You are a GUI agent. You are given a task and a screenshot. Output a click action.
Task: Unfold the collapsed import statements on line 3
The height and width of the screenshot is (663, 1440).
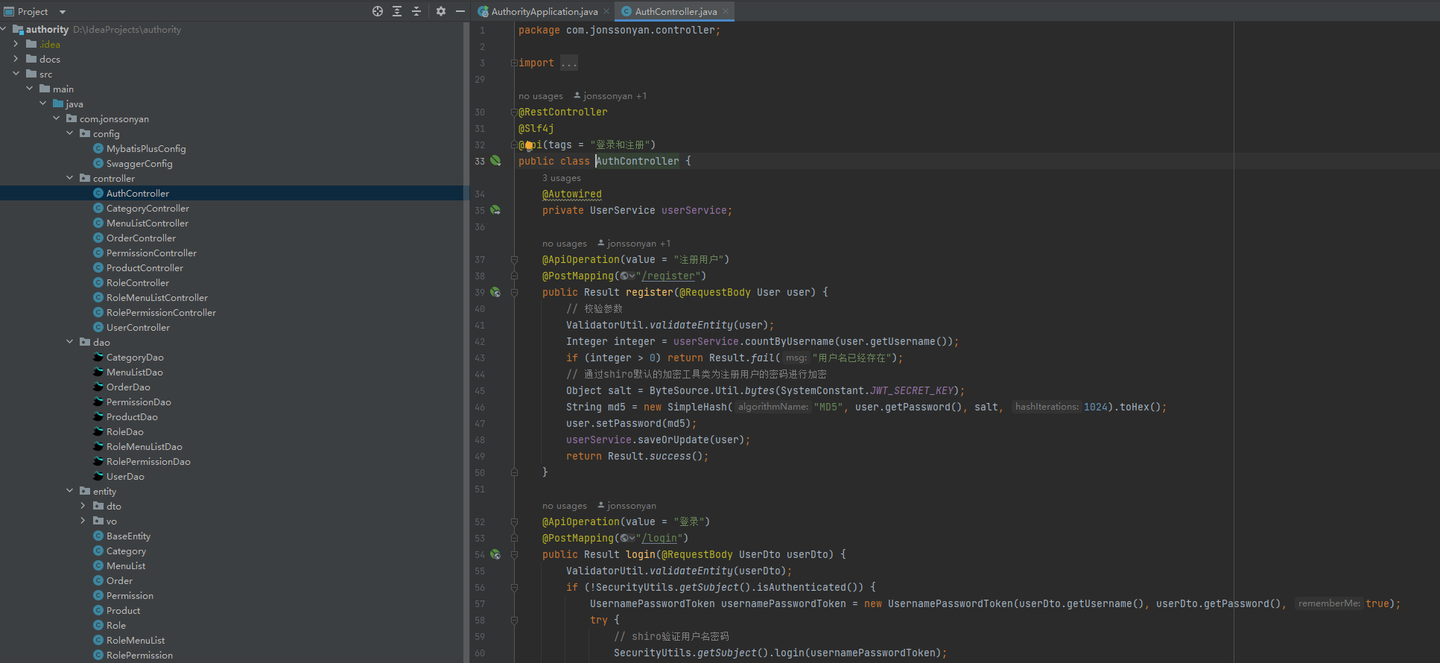pos(568,62)
